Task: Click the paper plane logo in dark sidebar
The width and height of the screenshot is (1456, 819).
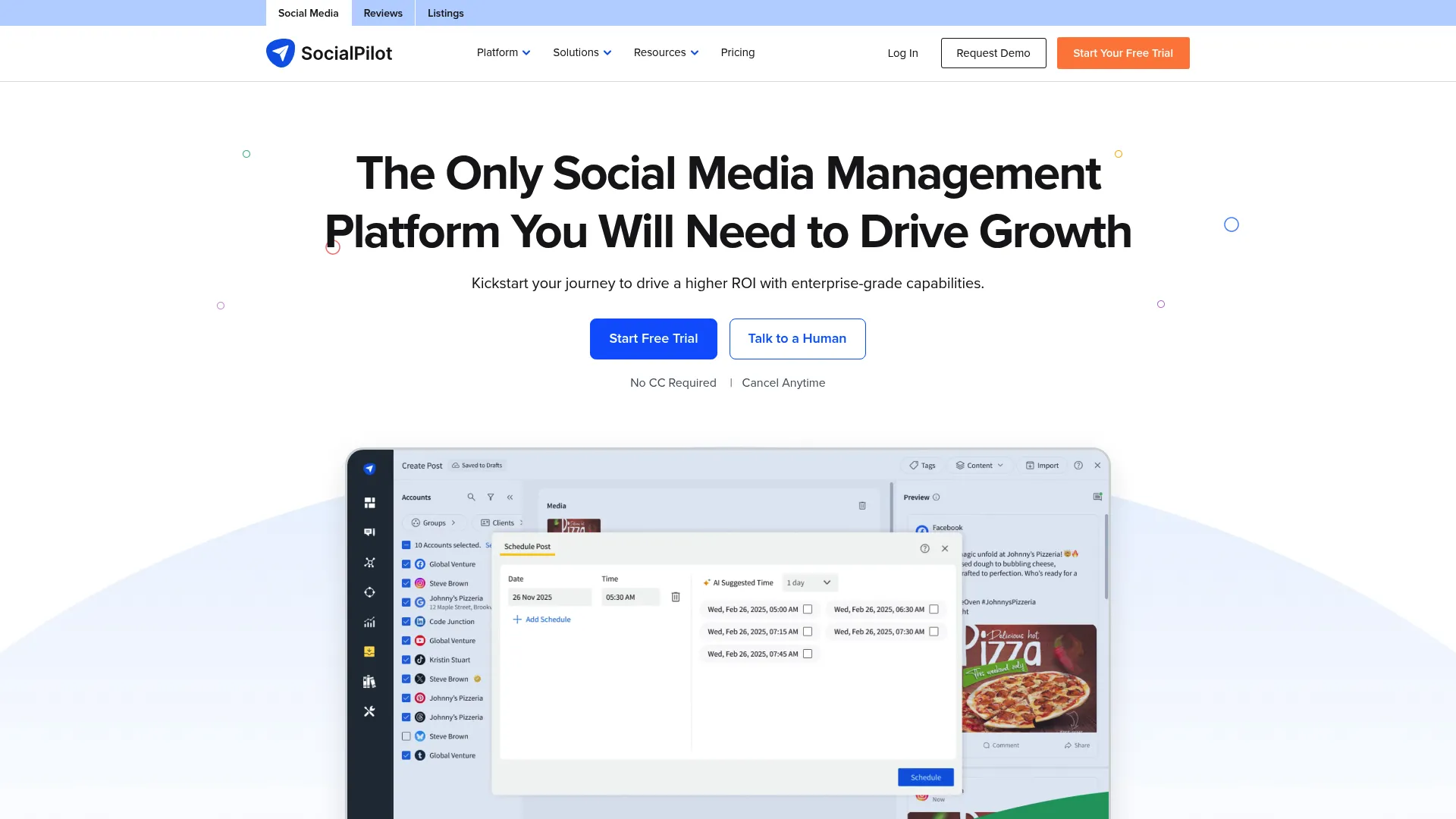Action: pos(369,469)
